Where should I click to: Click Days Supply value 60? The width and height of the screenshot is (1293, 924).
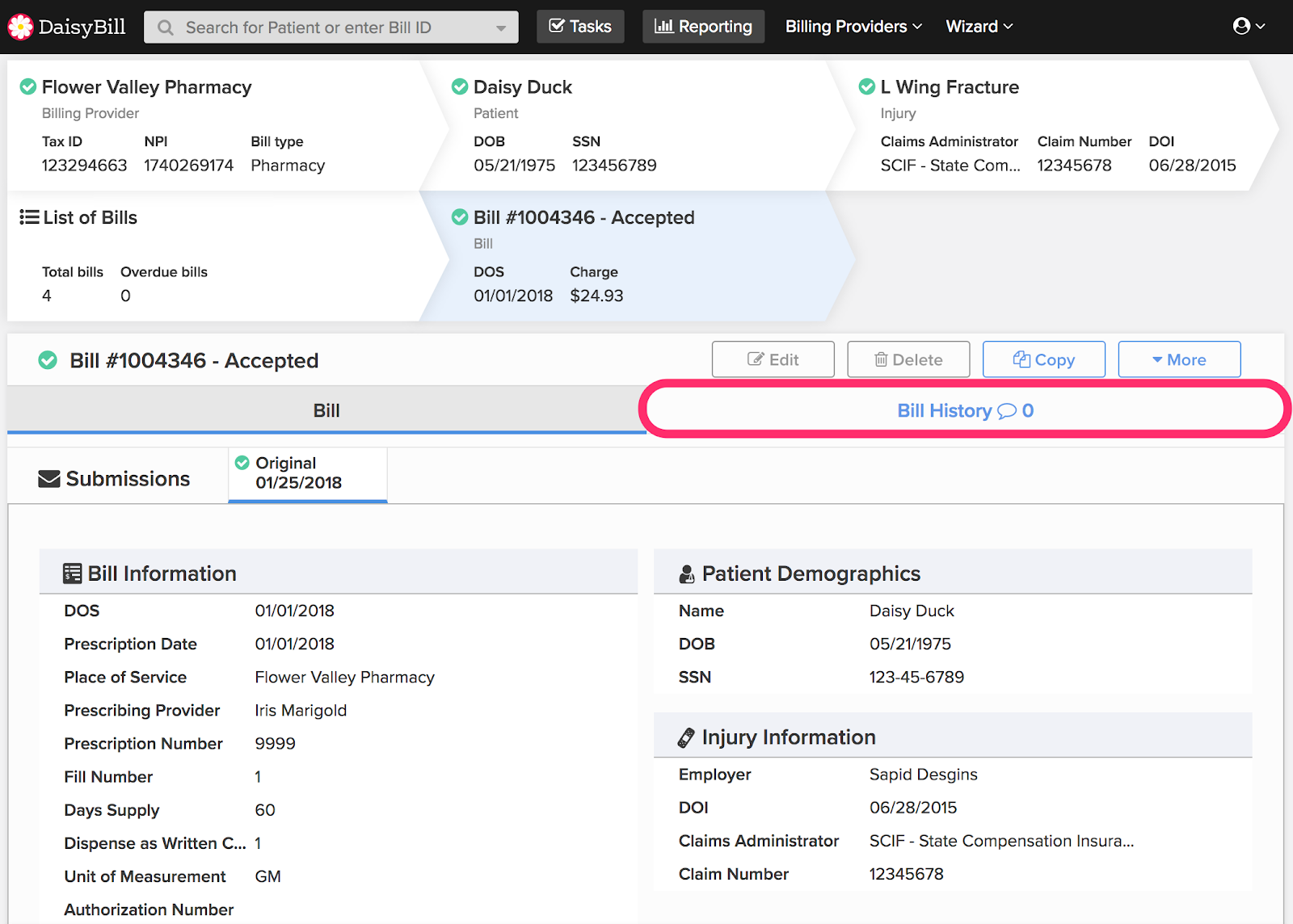(x=265, y=810)
